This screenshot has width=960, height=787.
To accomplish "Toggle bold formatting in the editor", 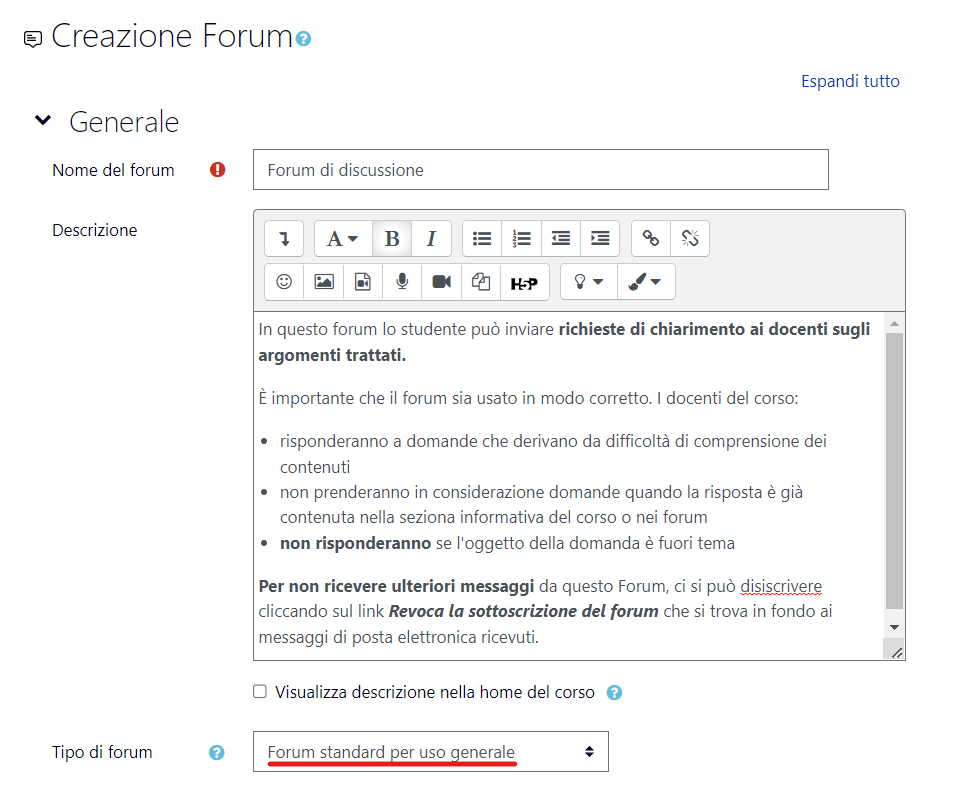I will (392, 238).
